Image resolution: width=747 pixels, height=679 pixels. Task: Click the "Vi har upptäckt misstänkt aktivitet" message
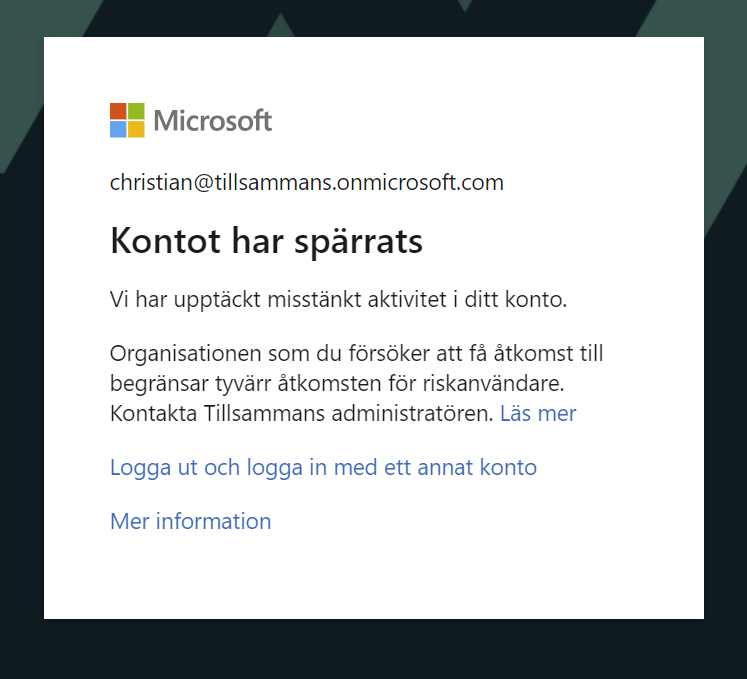[x=338, y=298]
